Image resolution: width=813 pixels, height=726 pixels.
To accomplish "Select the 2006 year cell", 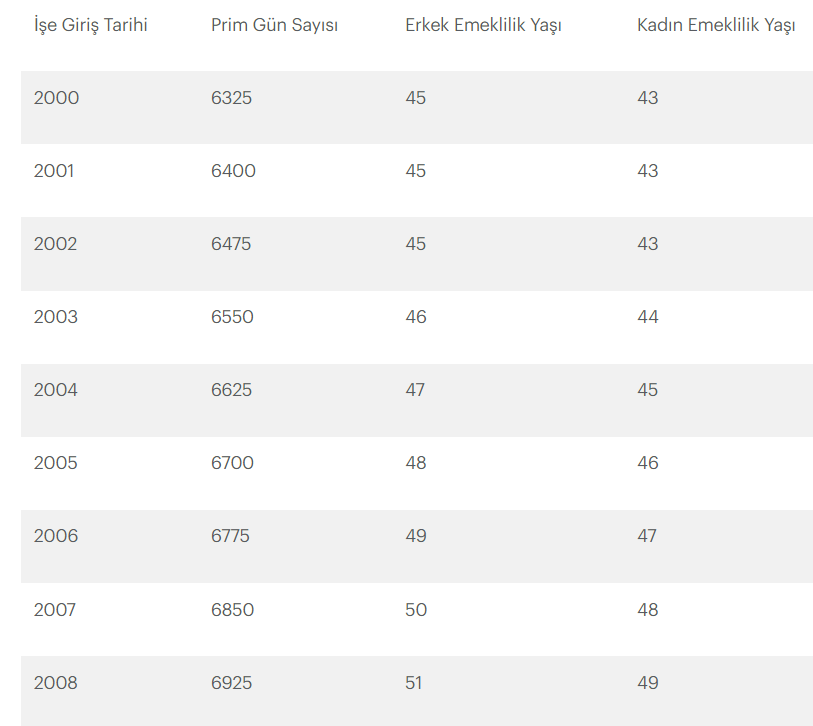I will click(56, 536).
